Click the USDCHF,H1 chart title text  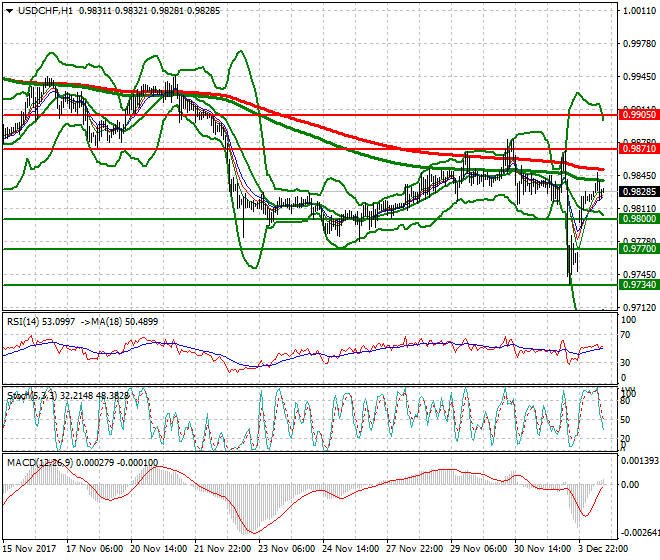pyautogui.click(x=45, y=11)
